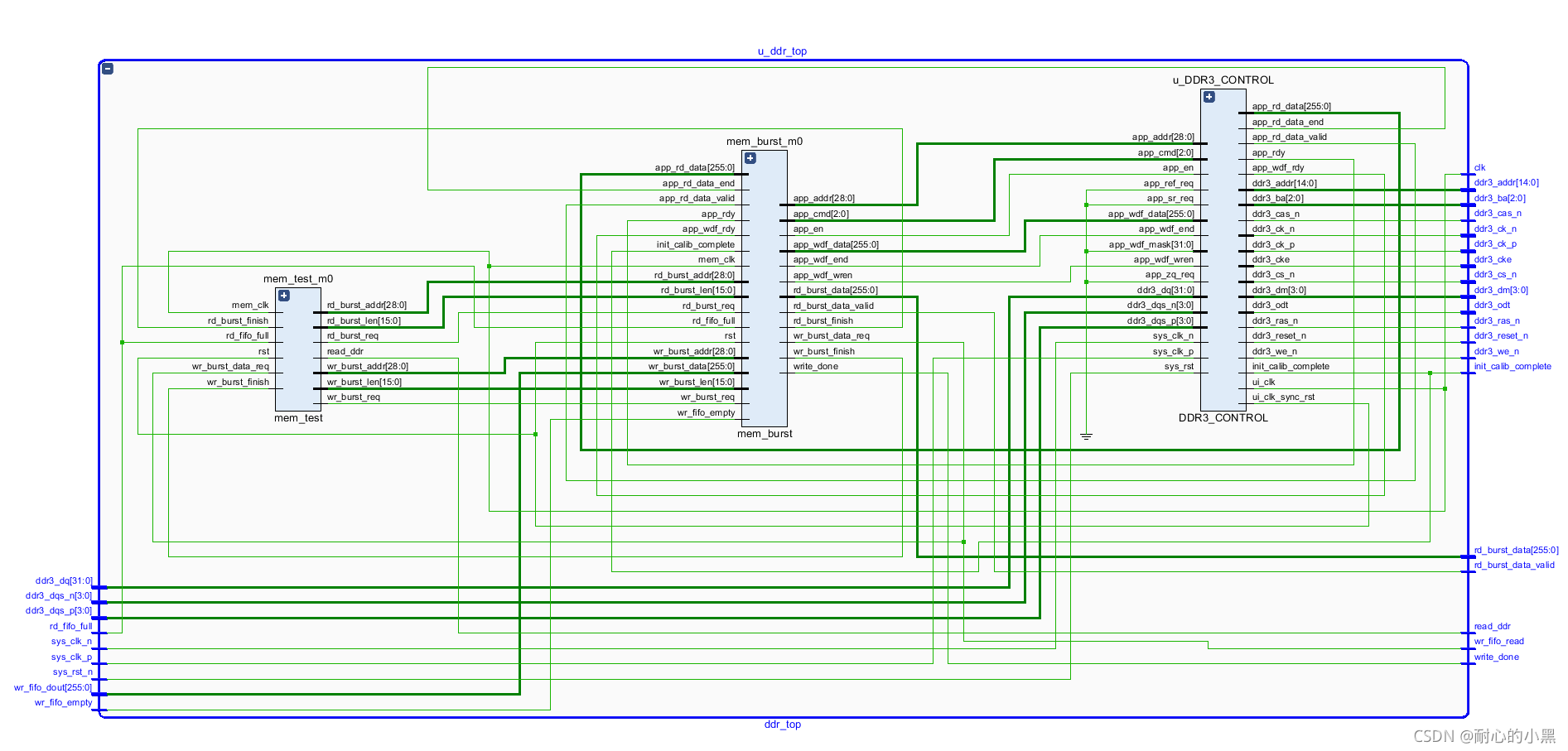This screenshot has width=1568, height=751.
Task: Click DDR3_CONTROL sys_rst input pin
Action: (1179, 367)
